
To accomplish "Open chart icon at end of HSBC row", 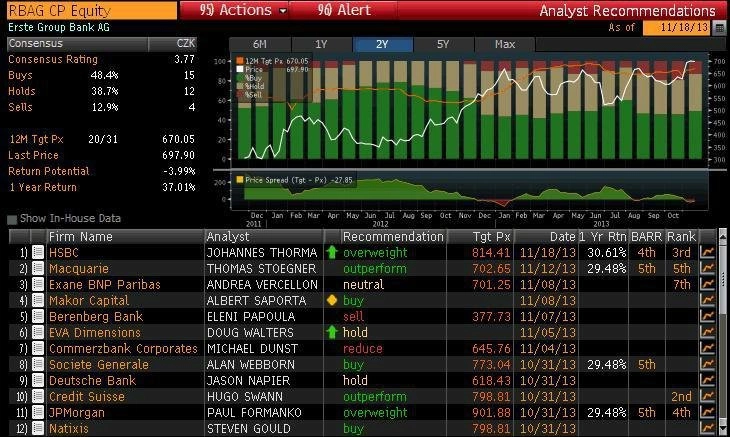I will (x=707, y=252).
